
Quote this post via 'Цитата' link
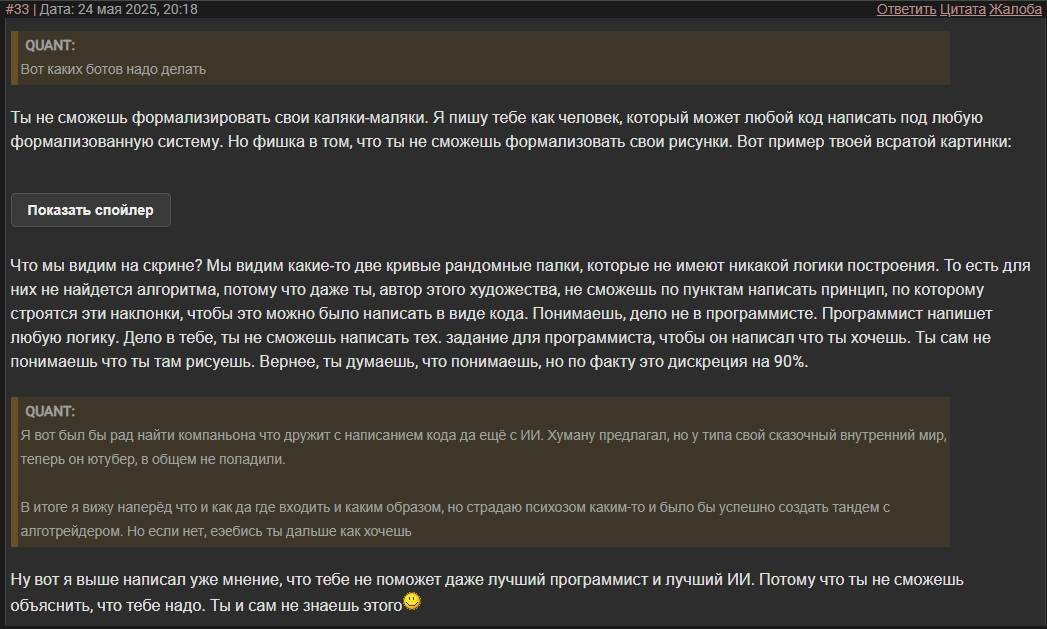pyautogui.click(x=962, y=9)
